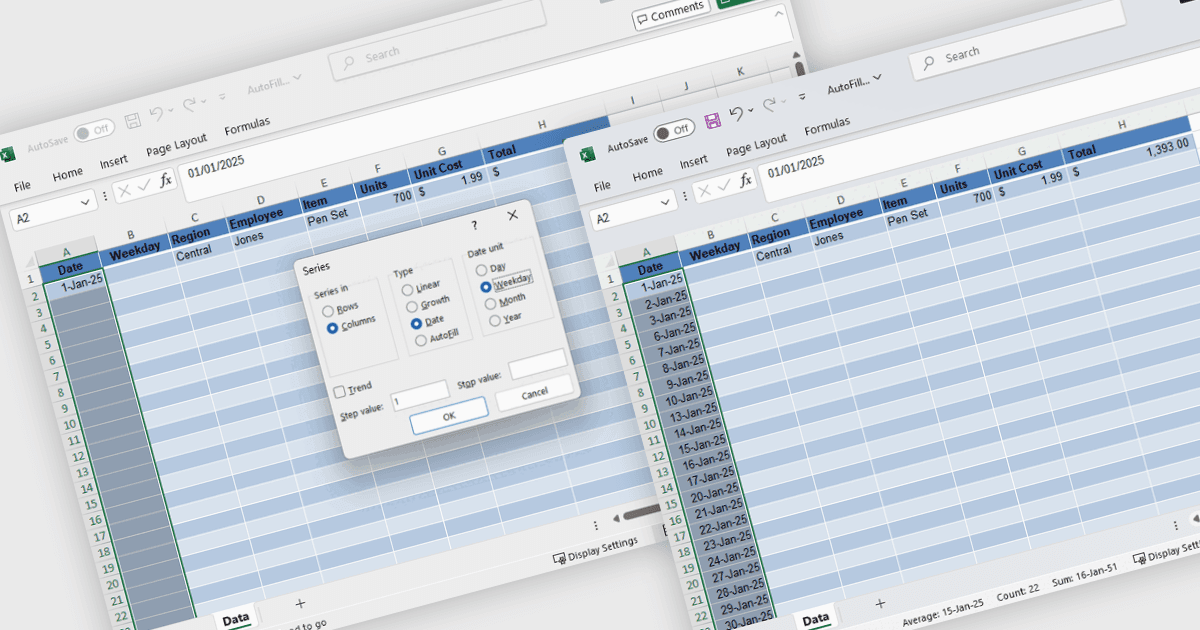
Task: Toggle AutoSave switch in right window
Action: [675, 131]
